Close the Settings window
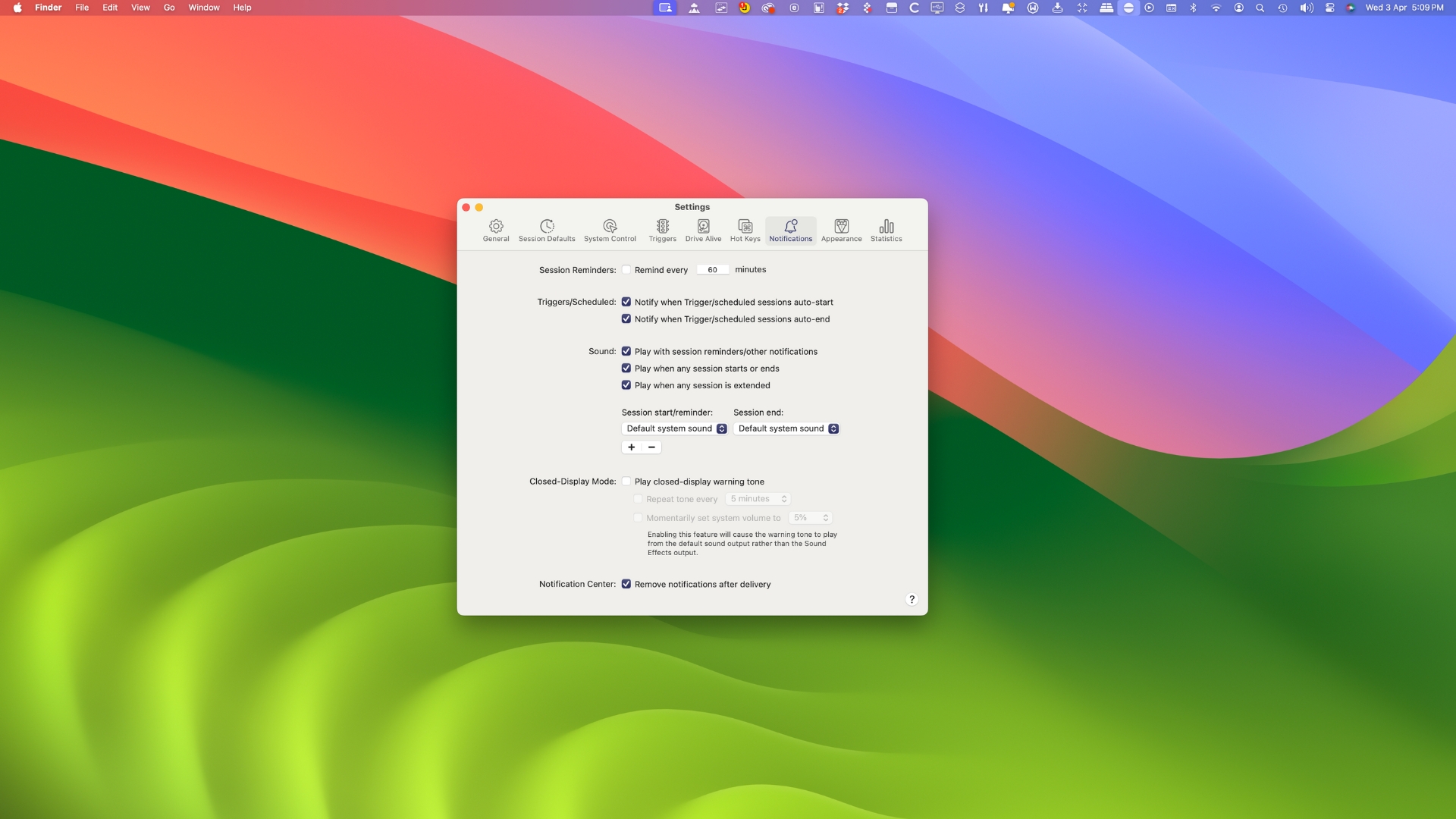The height and width of the screenshot is (819, 1456). (x=466, y=207)
